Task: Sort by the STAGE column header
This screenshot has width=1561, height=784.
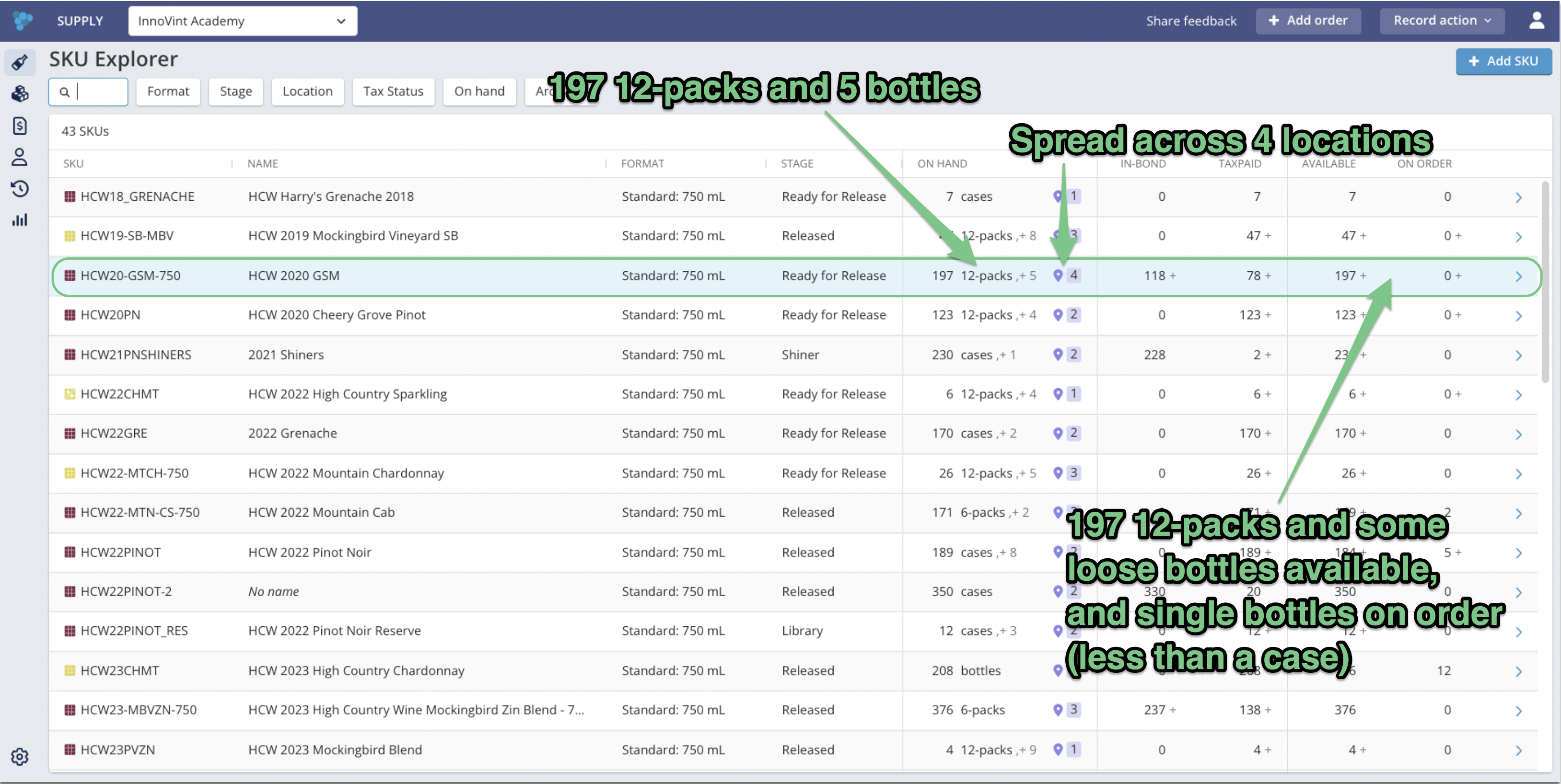Action: pos(797,163)
